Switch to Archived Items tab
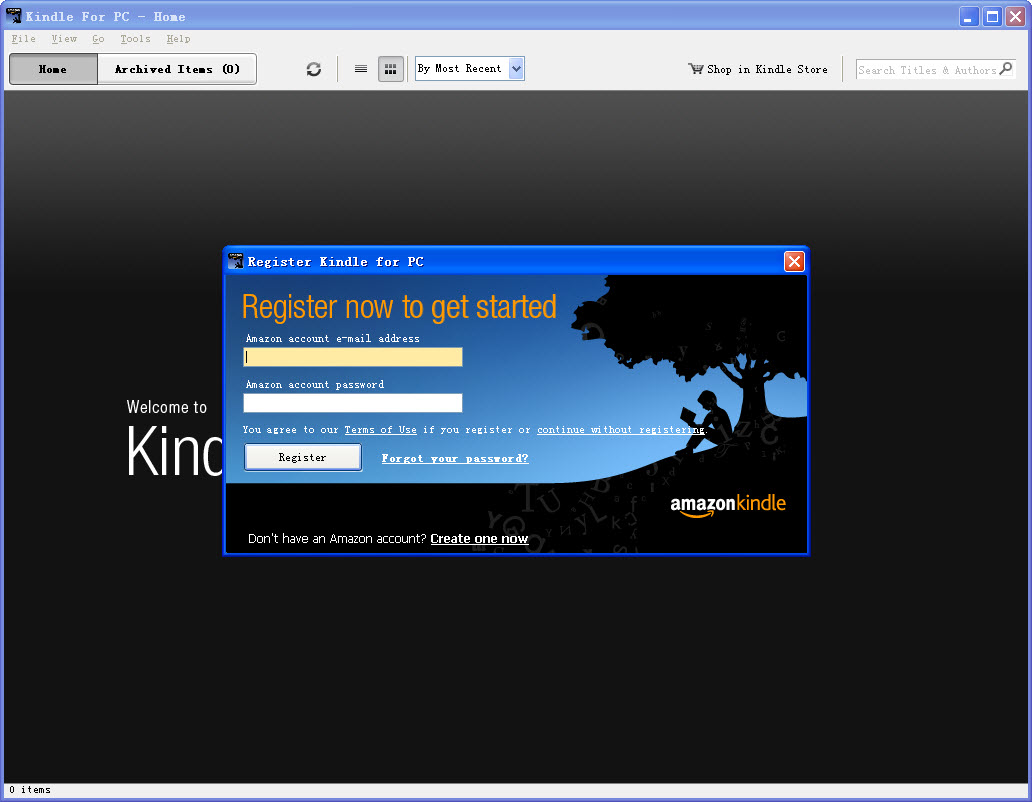 [x=177, y=69]
